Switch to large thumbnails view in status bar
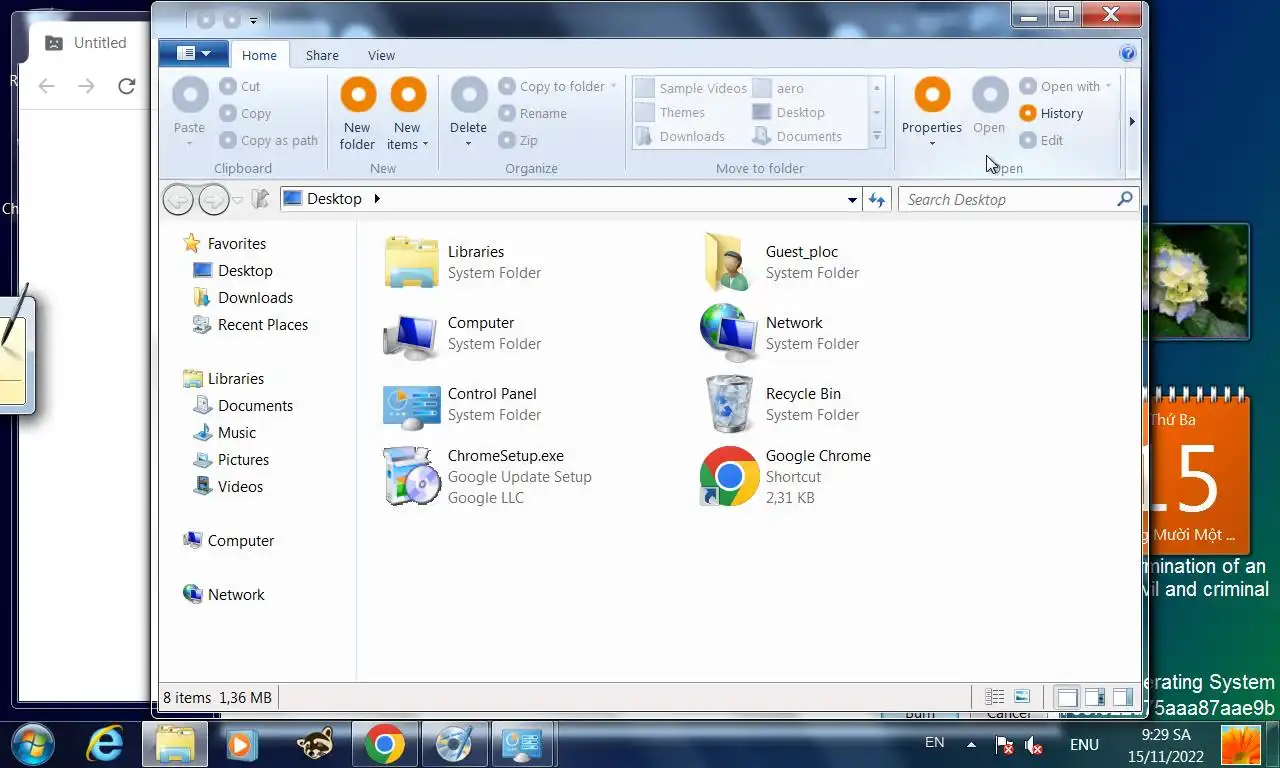 point(1022,697)
